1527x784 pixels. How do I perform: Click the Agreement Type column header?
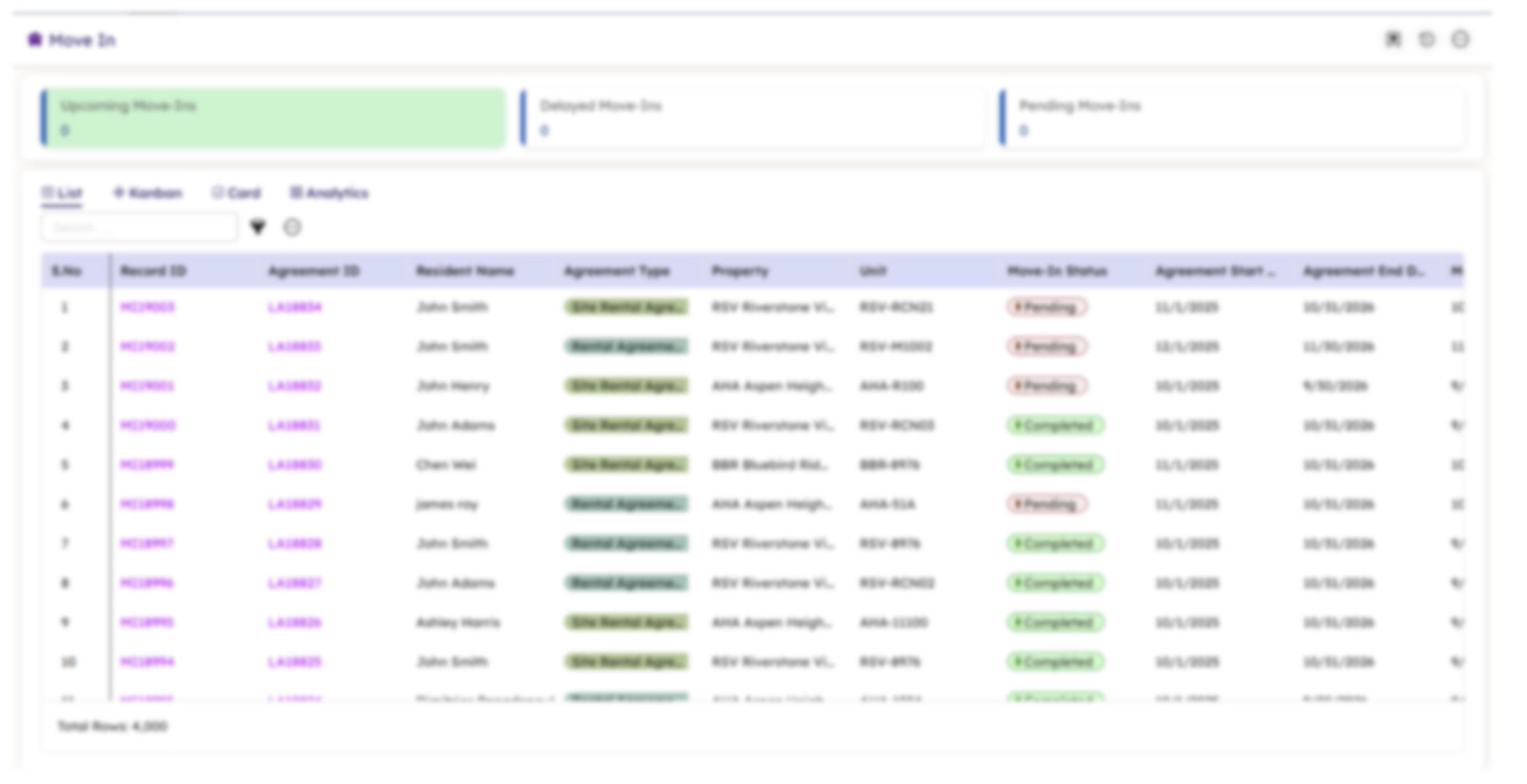pyautogui.click(x=616, y=271)
